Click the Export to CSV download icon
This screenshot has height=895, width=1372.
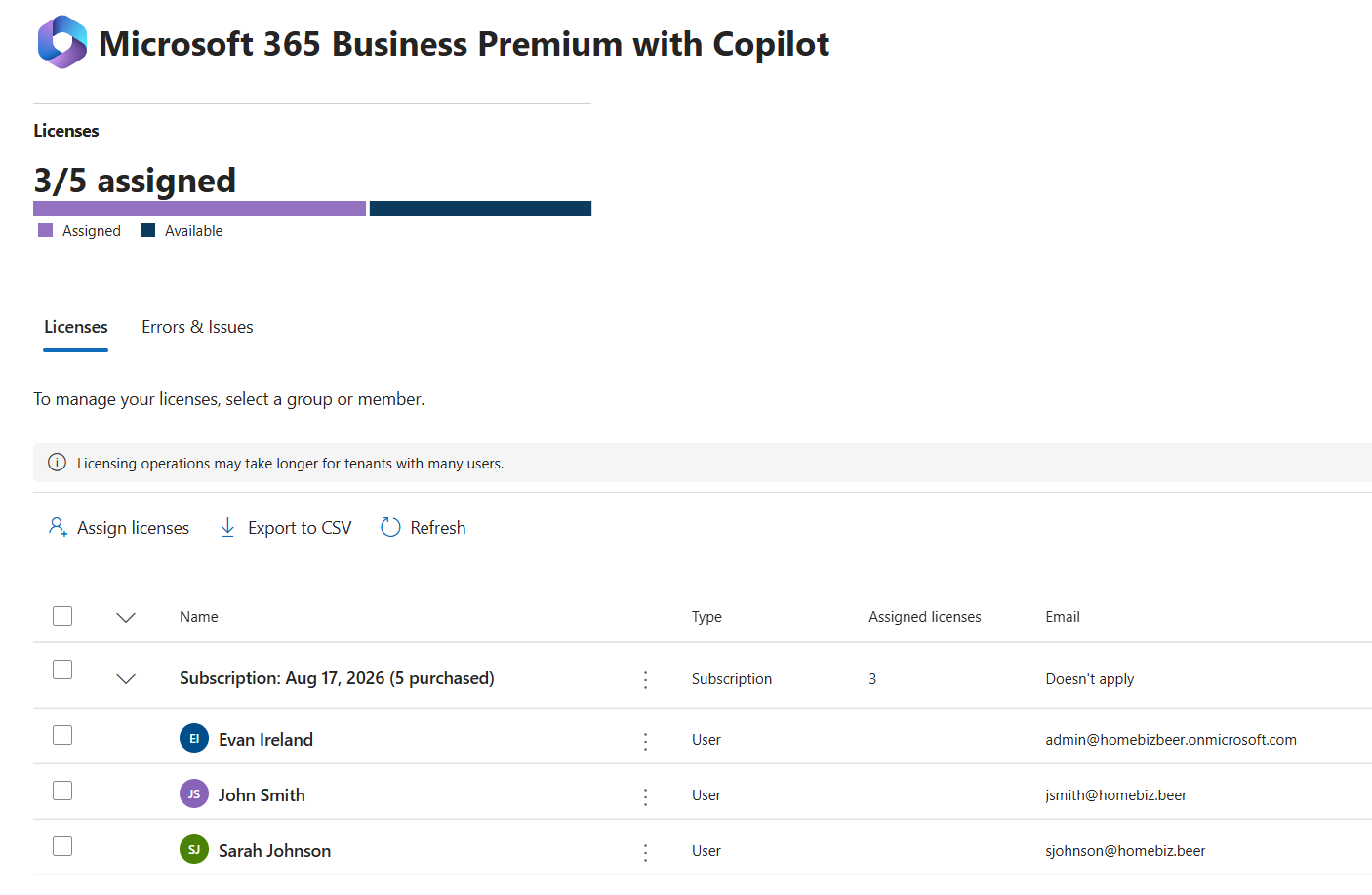point(227,527)
